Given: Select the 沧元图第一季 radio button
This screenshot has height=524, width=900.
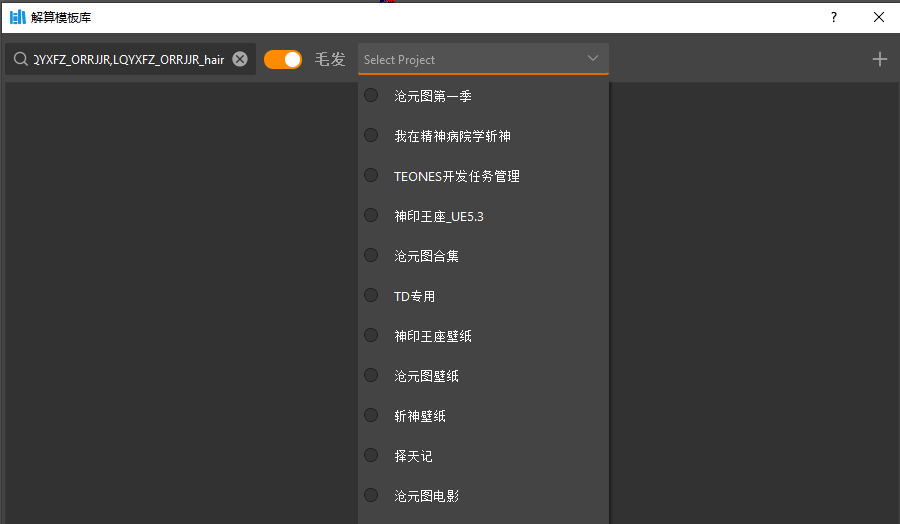Looking at the screenshot, I should tap(371, 95).
